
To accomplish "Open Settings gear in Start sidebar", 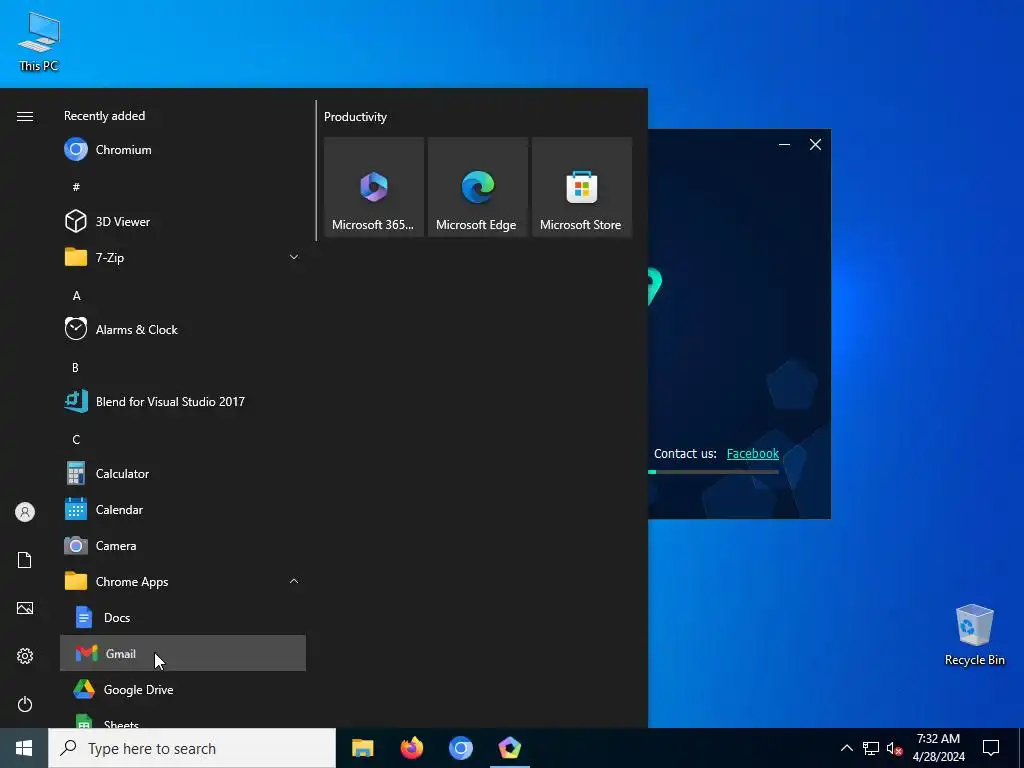I will pyautogui.click(x=25, y=656).
